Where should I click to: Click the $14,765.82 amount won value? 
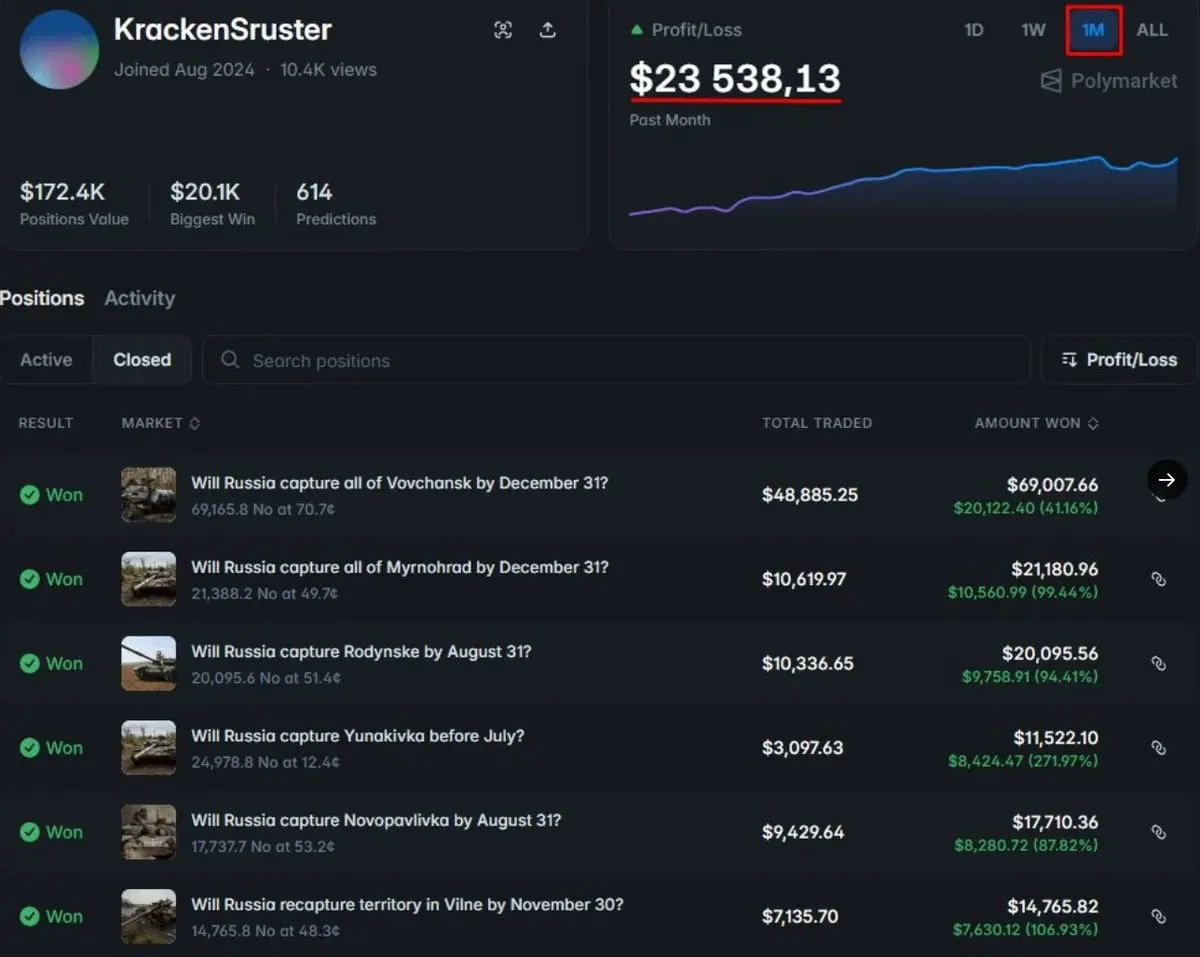pos(1053,906)
